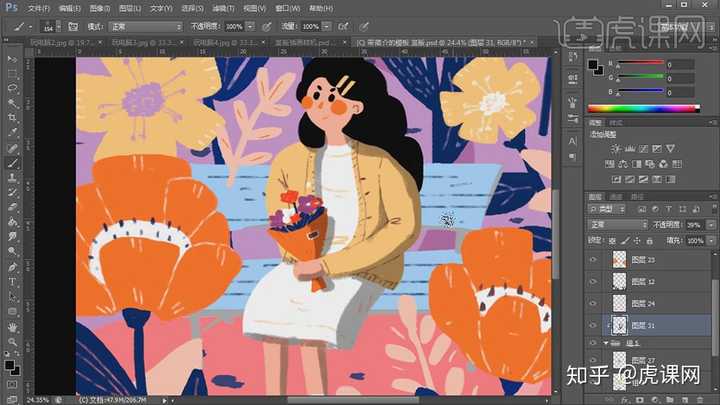The image size is (720, 405).
Task: Toggle lock image pixels brush icon
Action: click(625, 240)
